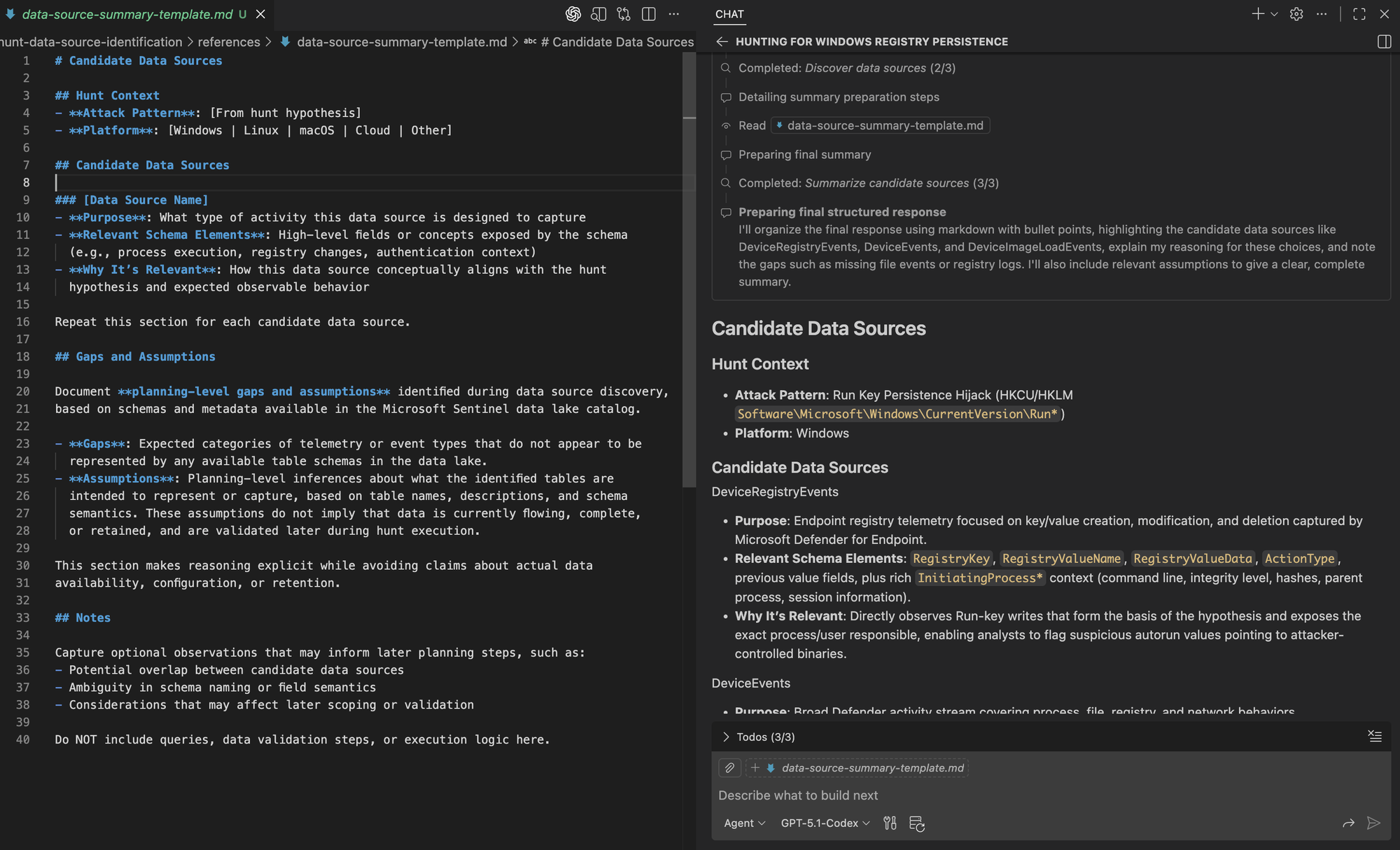1400x850 pixels.
Task: Click the configure tools icon
Action: (890, 823)
